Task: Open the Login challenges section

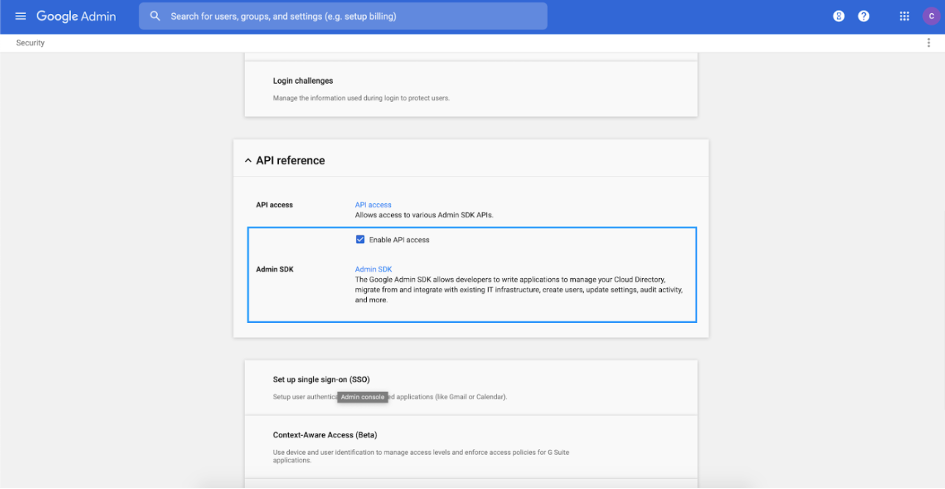Action: pos(471,89)
